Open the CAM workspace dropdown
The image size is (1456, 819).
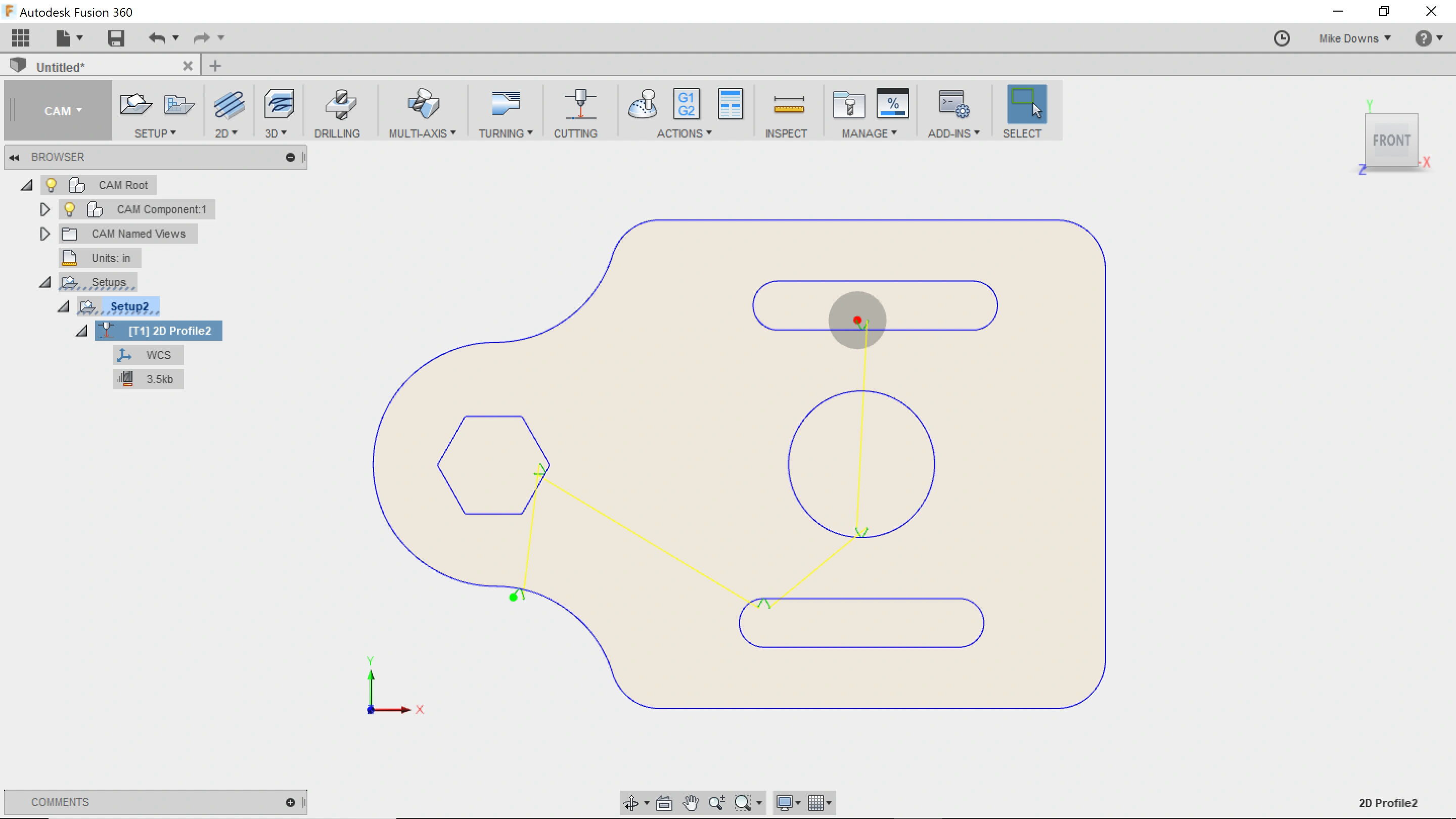click(x=62, y=111)
